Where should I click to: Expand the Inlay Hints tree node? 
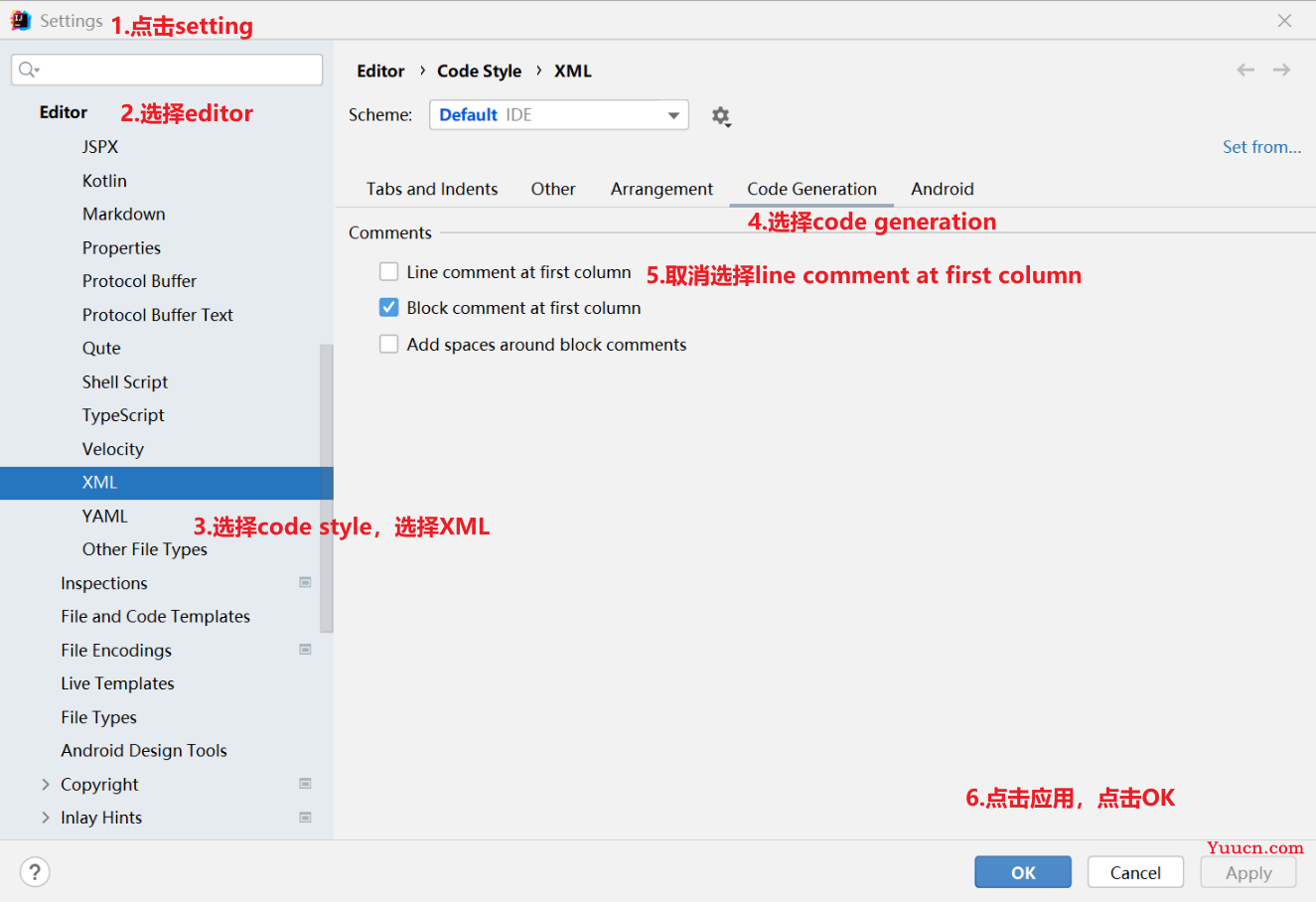(46, 818)
